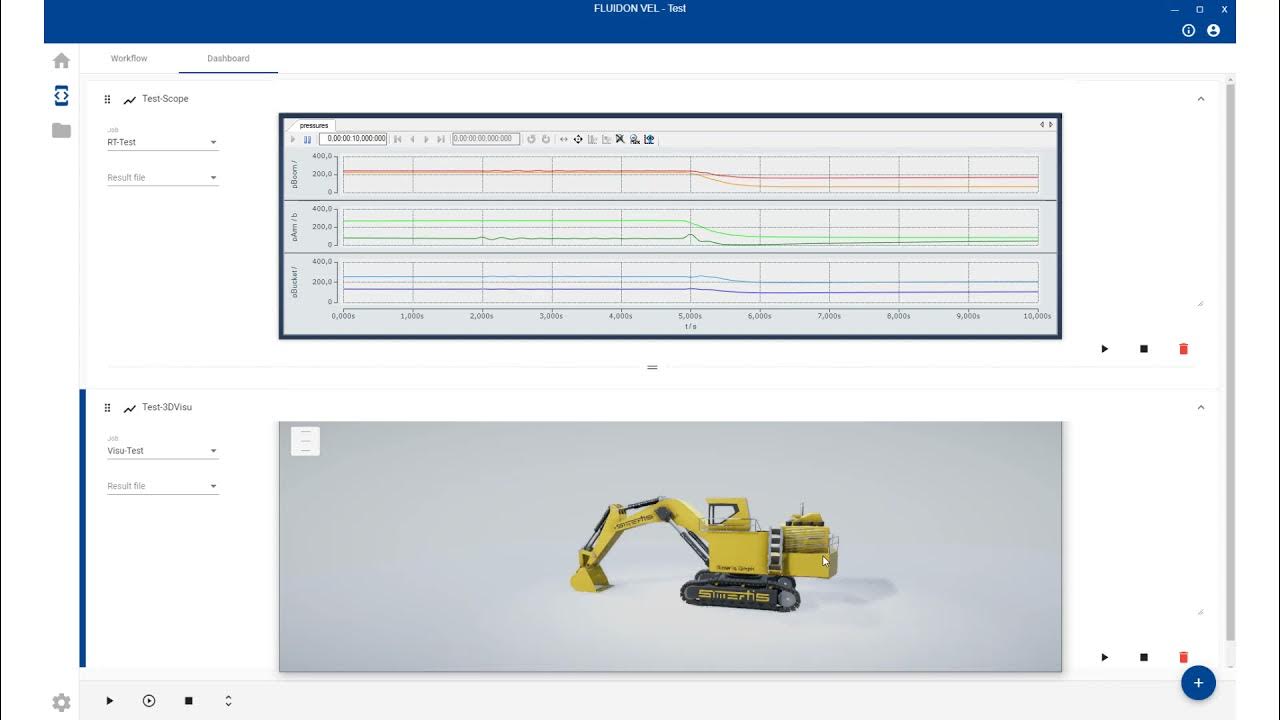Play the Test-Scope widget
Screen dimensions: 1280x720
[x=1105, y=349]
